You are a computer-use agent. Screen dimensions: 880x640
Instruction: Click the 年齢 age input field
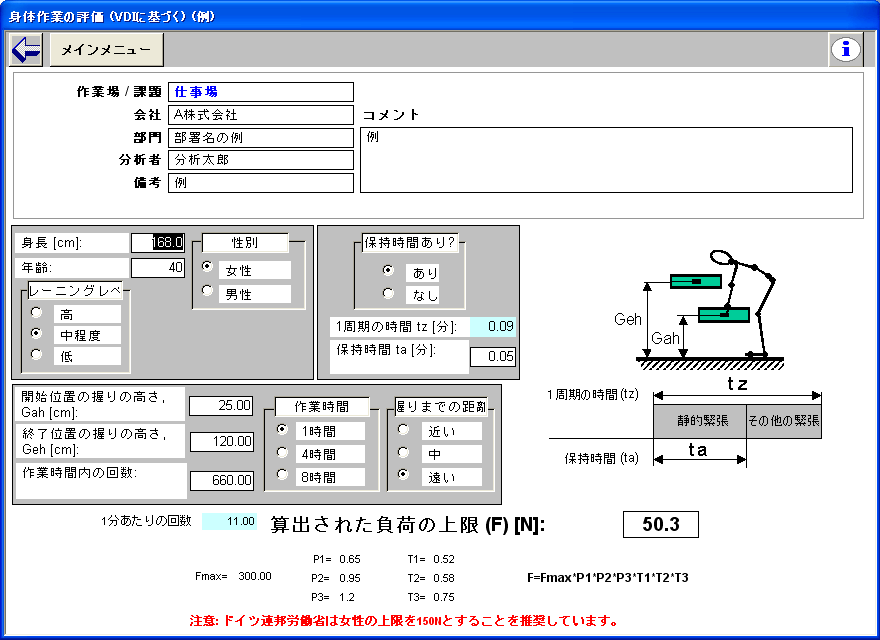coord(158,267)
